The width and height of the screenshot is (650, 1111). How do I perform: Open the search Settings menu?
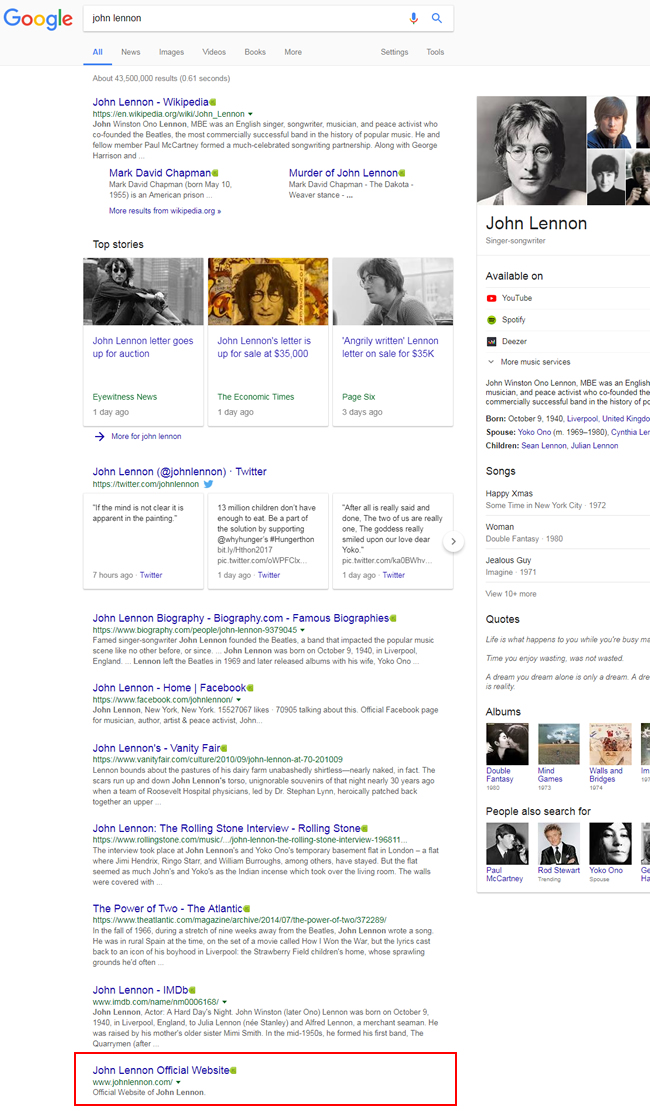point(394,52)
